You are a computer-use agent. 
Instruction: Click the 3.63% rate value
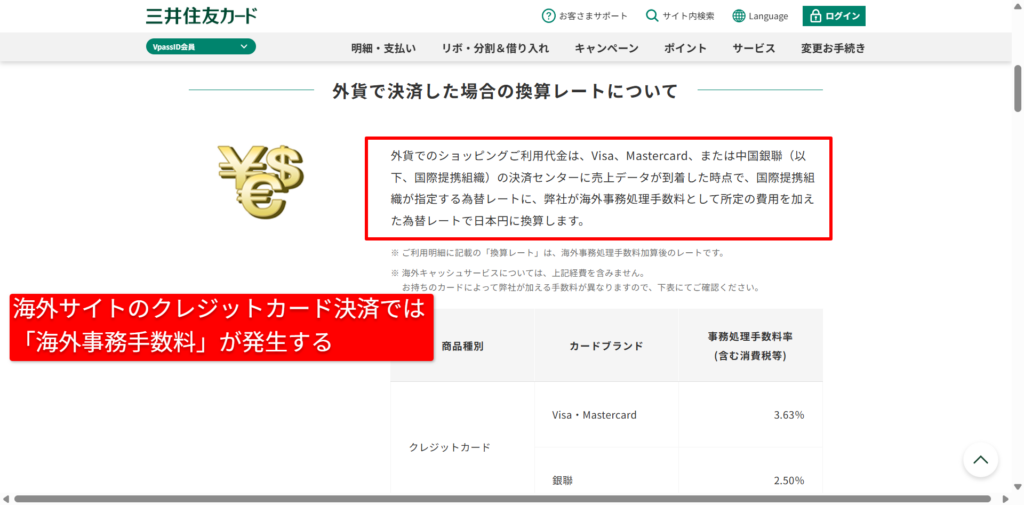point(789,415)
